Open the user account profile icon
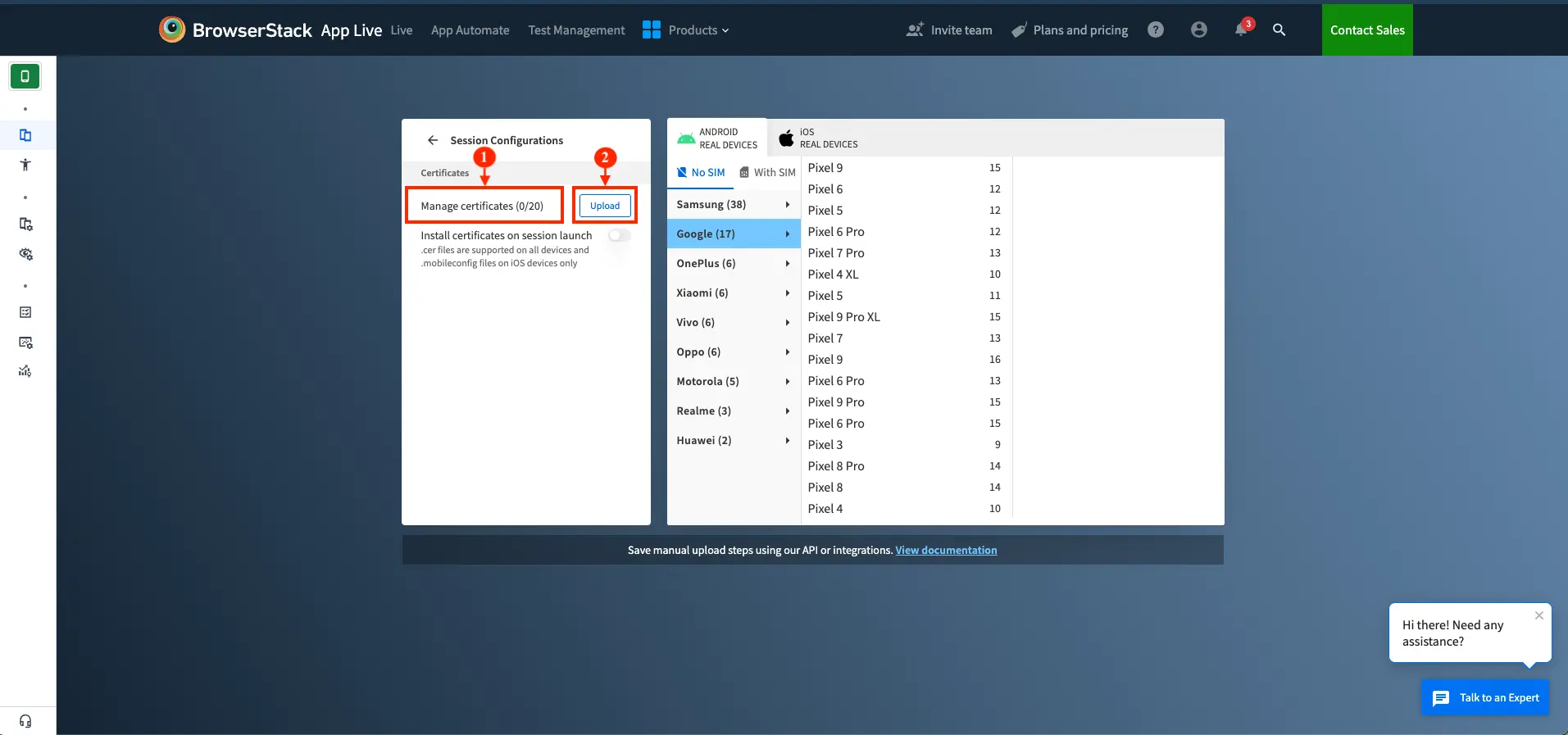Screen dimensions: 1568x735 [1198, 30]
